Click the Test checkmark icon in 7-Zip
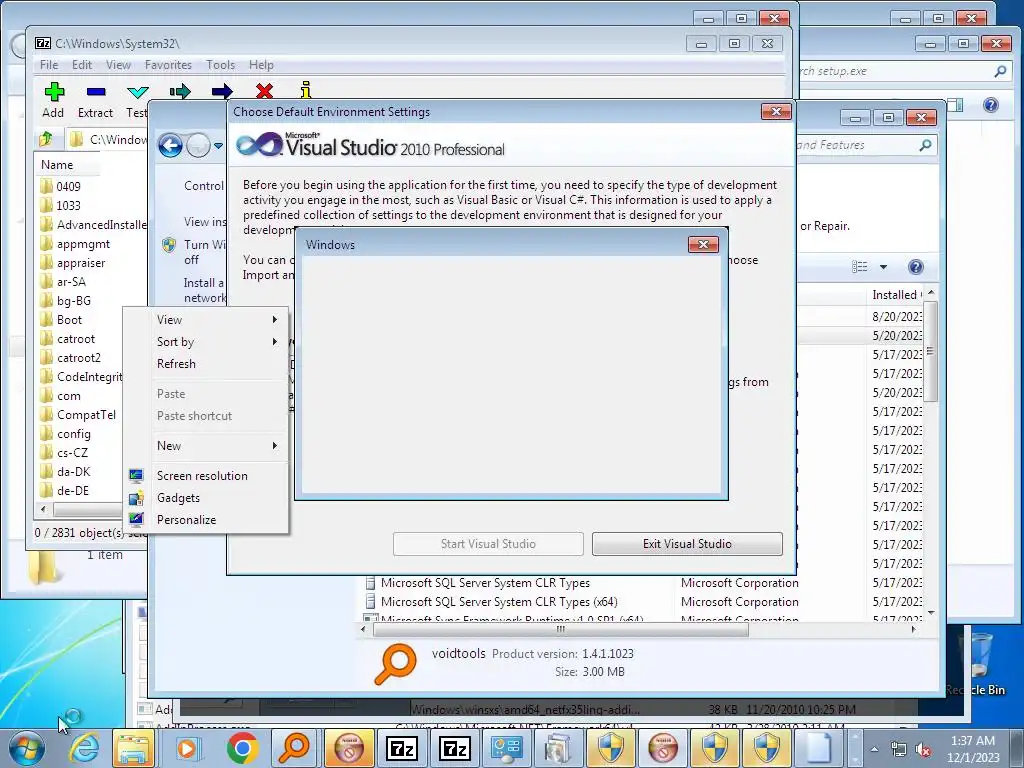The height and width of the screenshot is (768, 1024). (138, 92)
